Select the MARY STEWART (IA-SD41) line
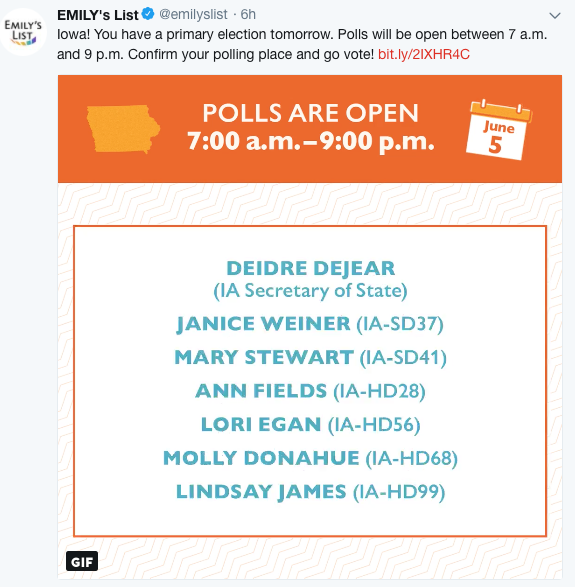Screen dimensions: 575x587 [x=310, y=357]
